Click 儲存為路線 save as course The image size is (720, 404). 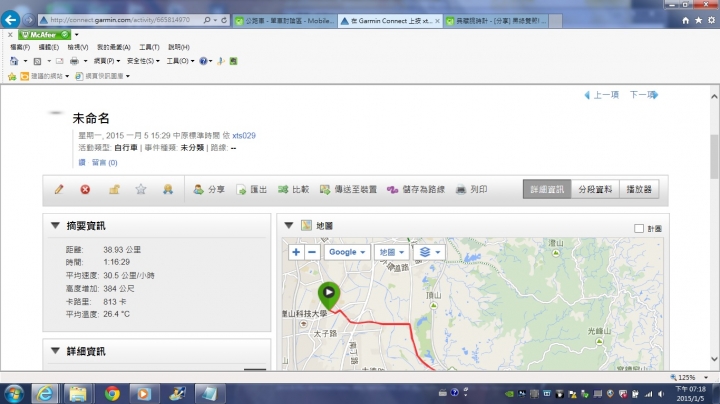point(416,189)
